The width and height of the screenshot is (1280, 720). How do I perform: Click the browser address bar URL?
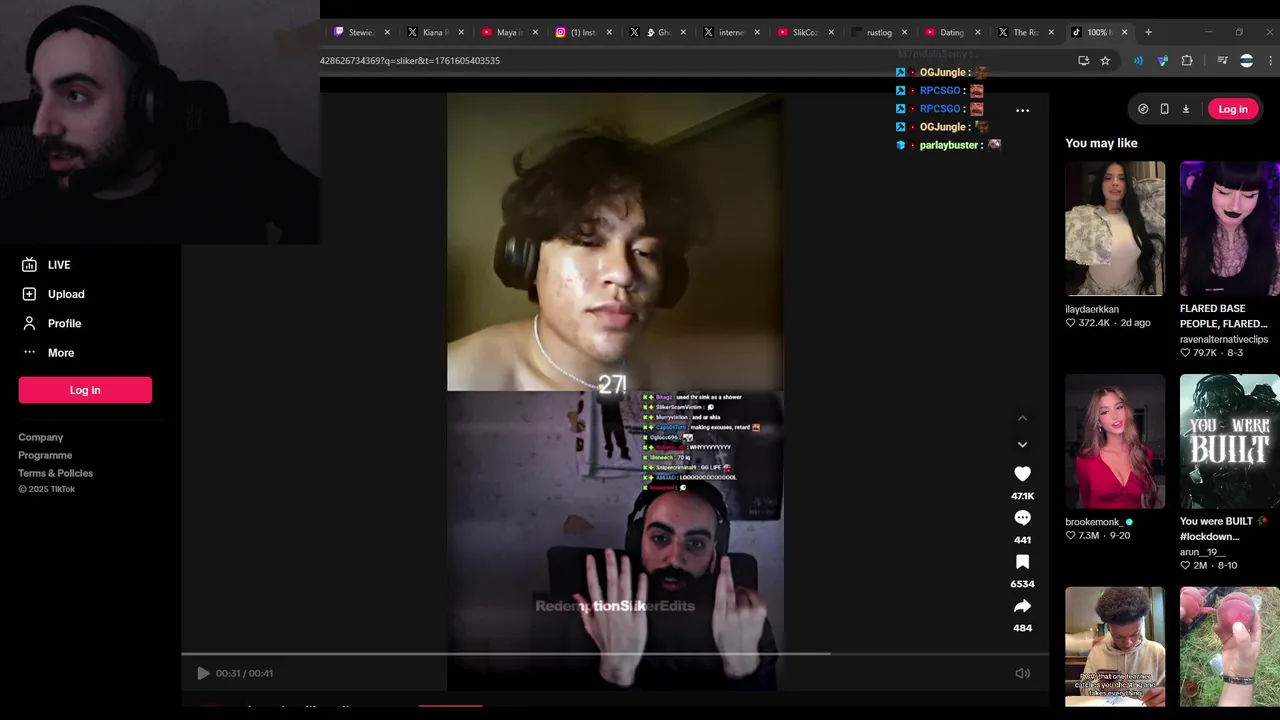(410, 61)
